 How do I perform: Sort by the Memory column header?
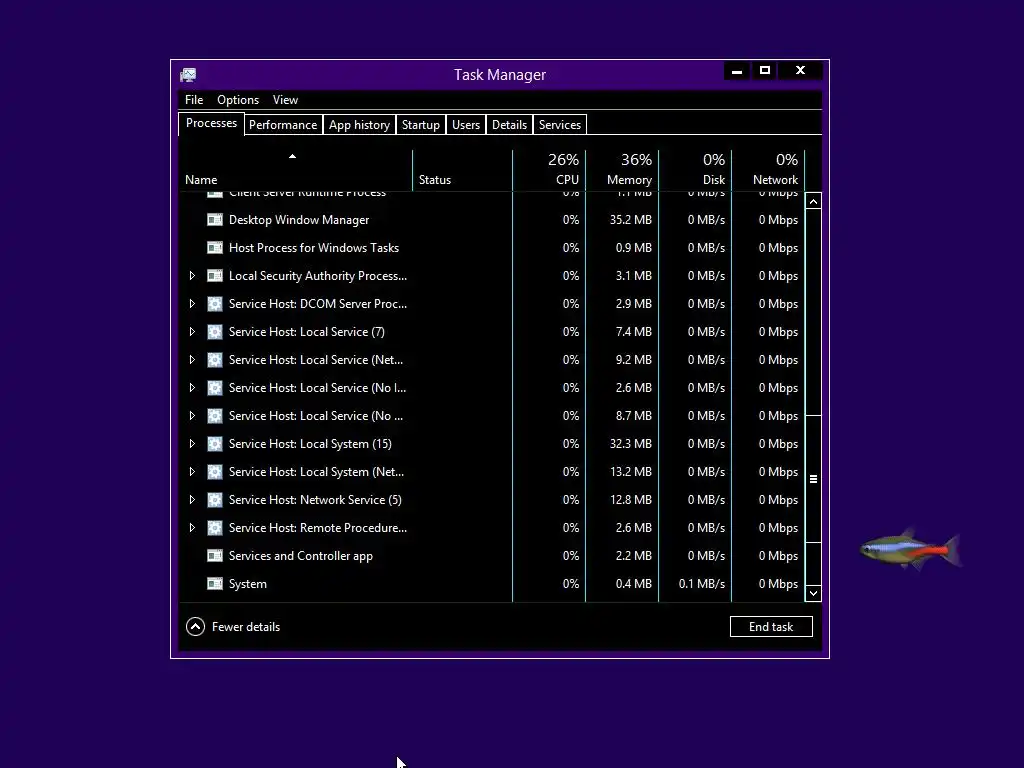(622, 170)
